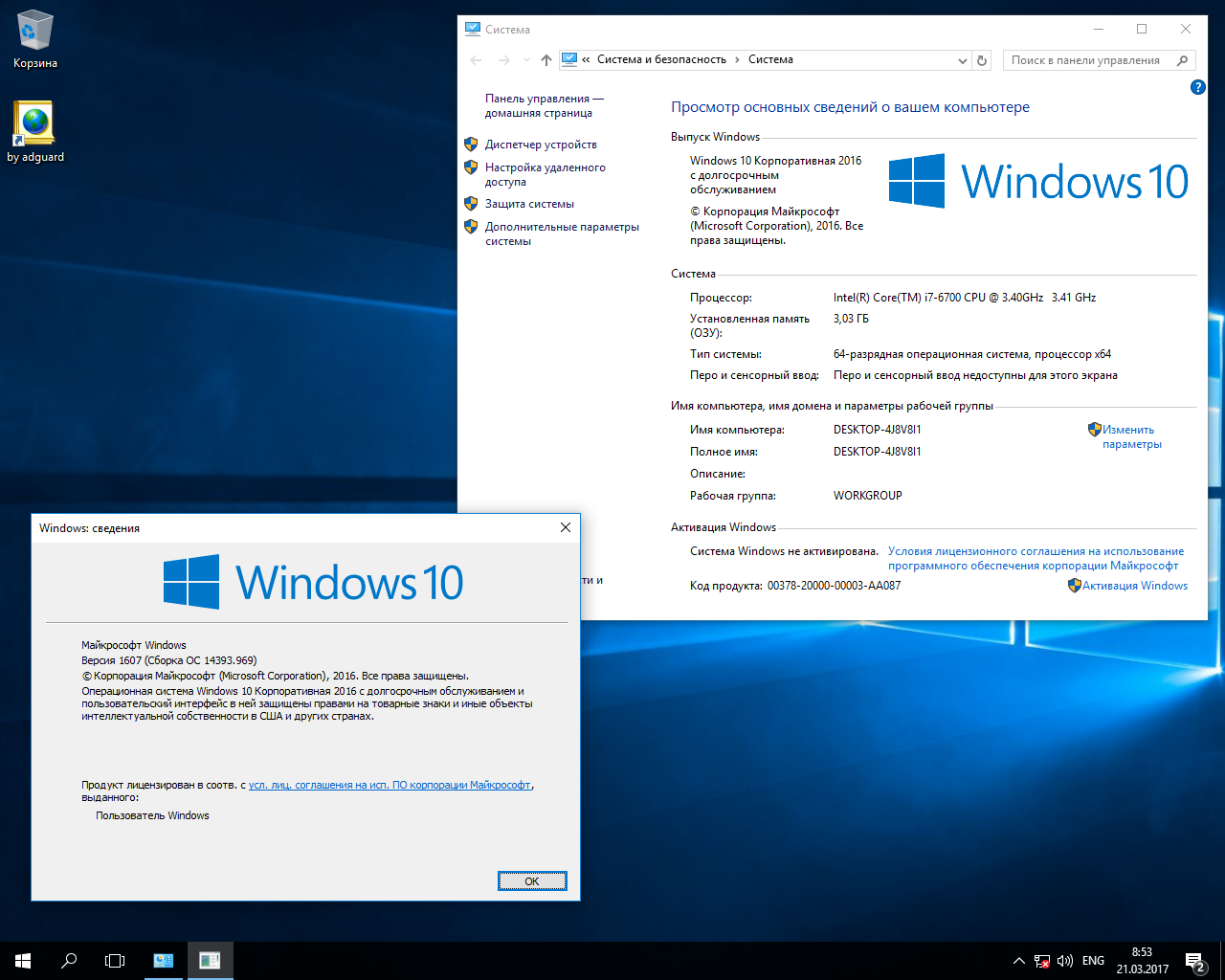Go forward in the System window
This screenshot has height=980, width=1225.
[504, 59]
